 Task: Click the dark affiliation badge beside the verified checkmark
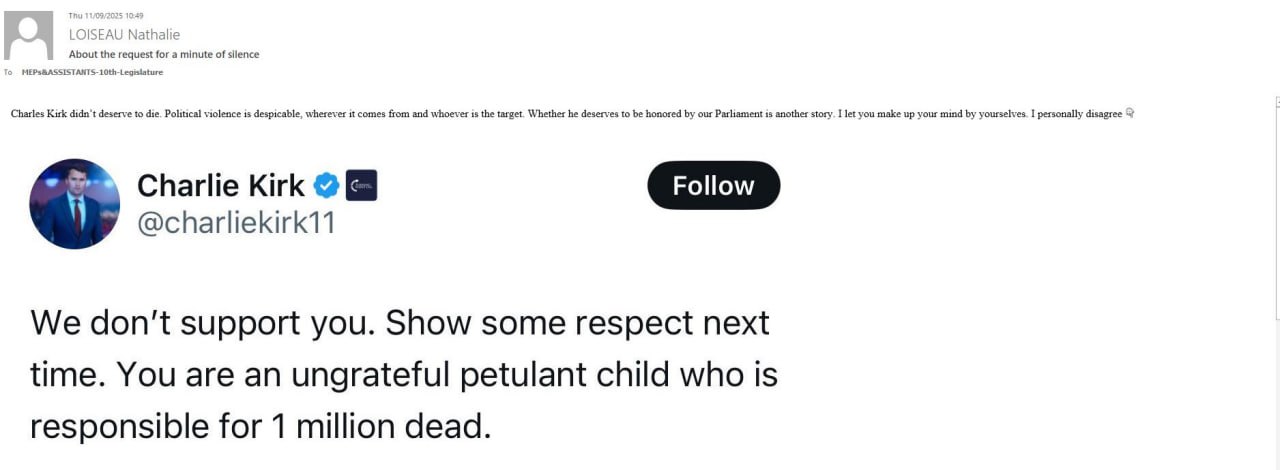point(361,186)
